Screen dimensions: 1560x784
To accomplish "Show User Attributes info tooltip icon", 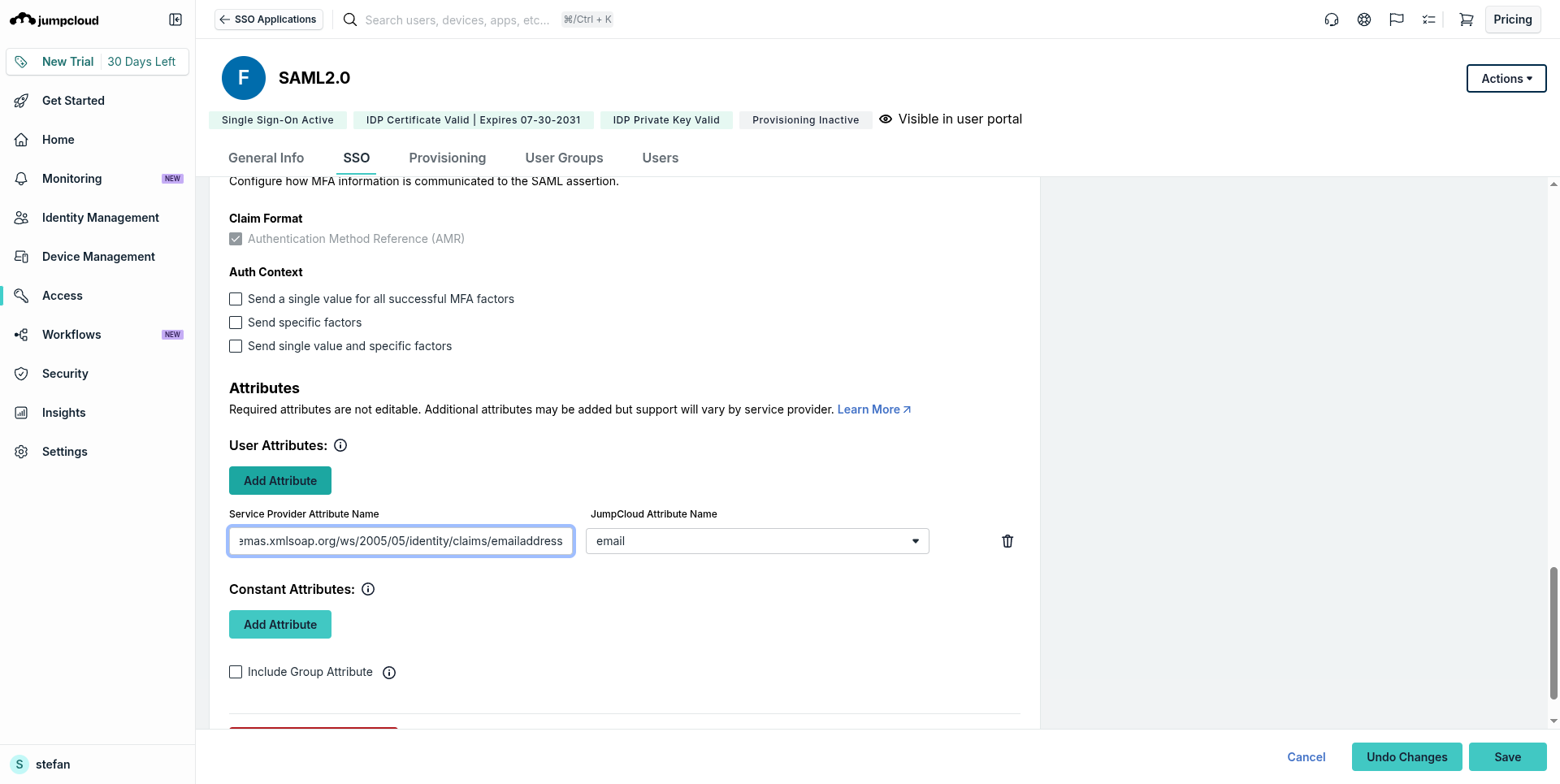I will 341,445.
